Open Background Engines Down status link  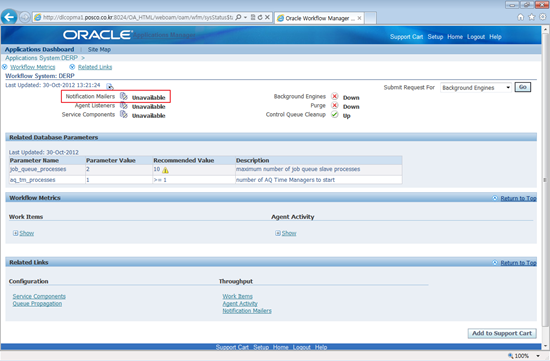click(351, 98)
